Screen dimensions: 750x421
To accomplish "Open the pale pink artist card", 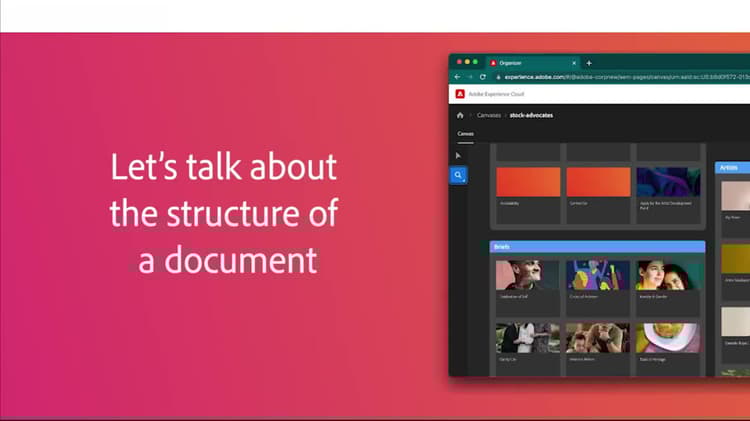I will (x=736, y=196).
